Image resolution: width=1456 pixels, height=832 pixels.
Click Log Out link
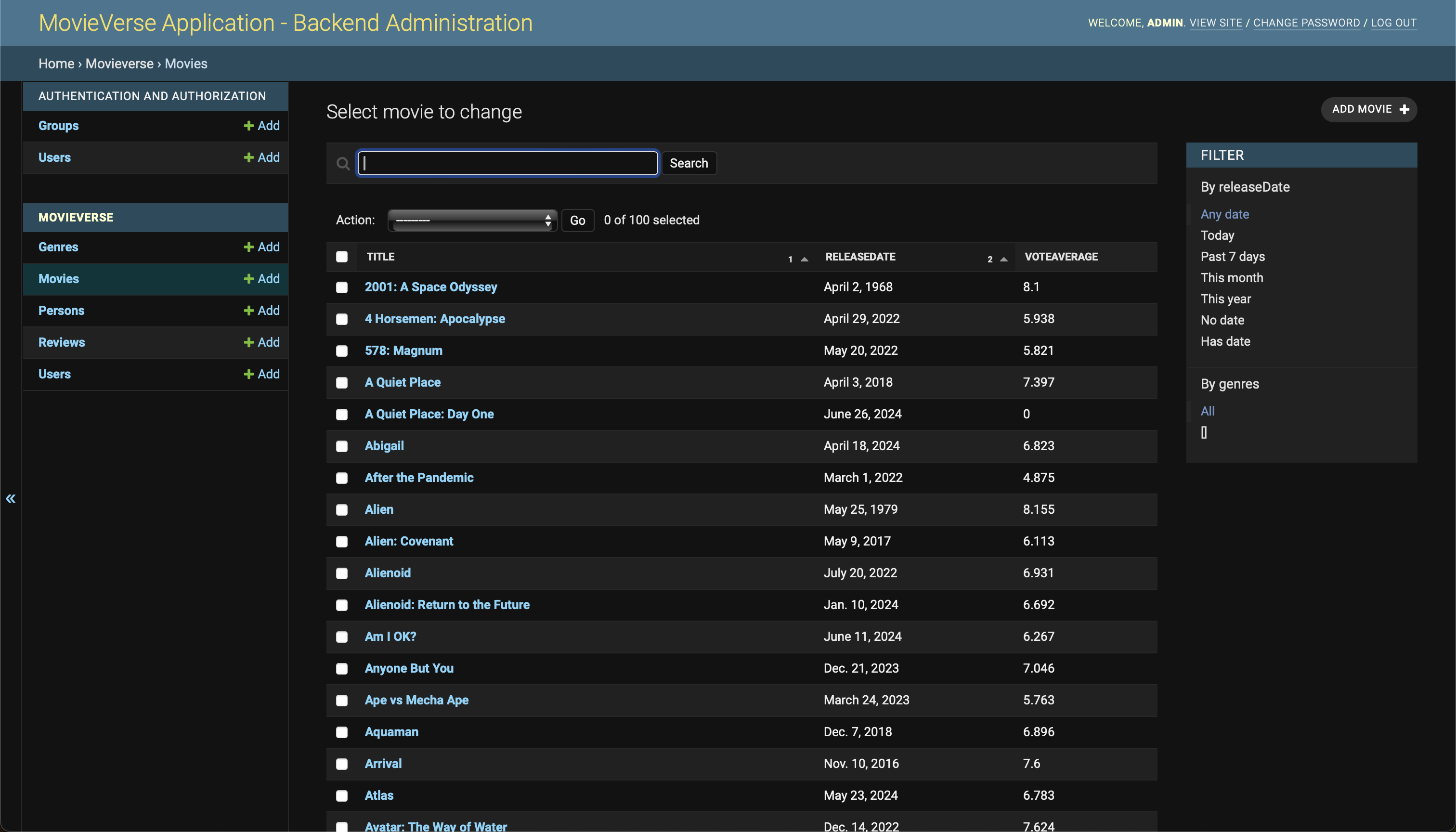pyautogui.click(x=1394, y=23)
